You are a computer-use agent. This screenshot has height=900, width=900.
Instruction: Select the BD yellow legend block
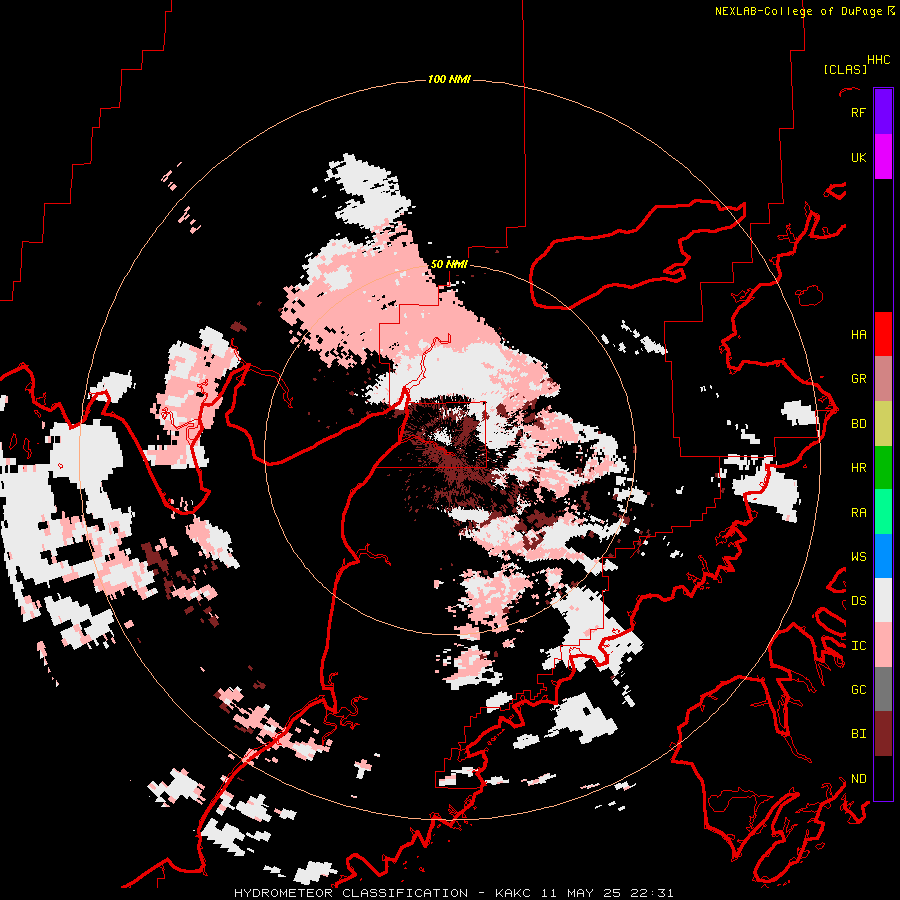click(x=883, y=424)
